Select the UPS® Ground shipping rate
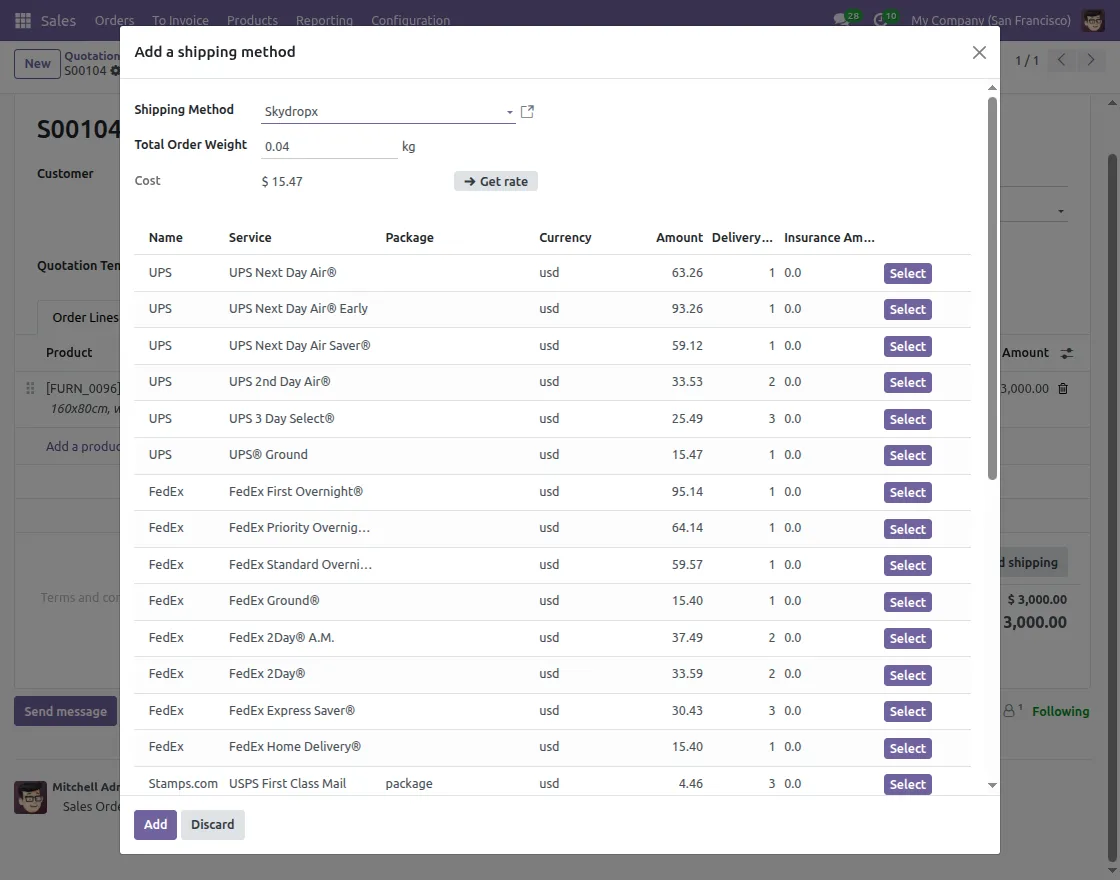This screenshot has width=1120, height=880. pos(906,455)
